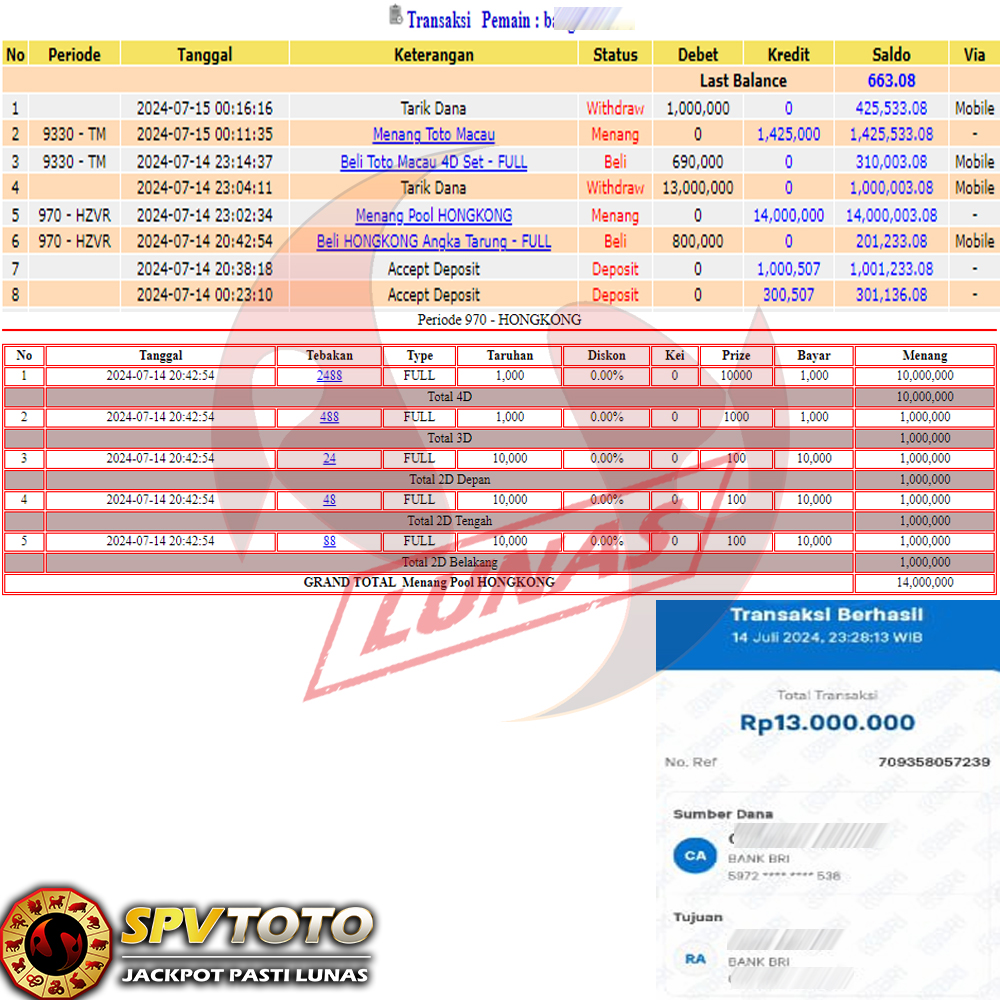Open the Menang Toto Macau link

(433, 134)
